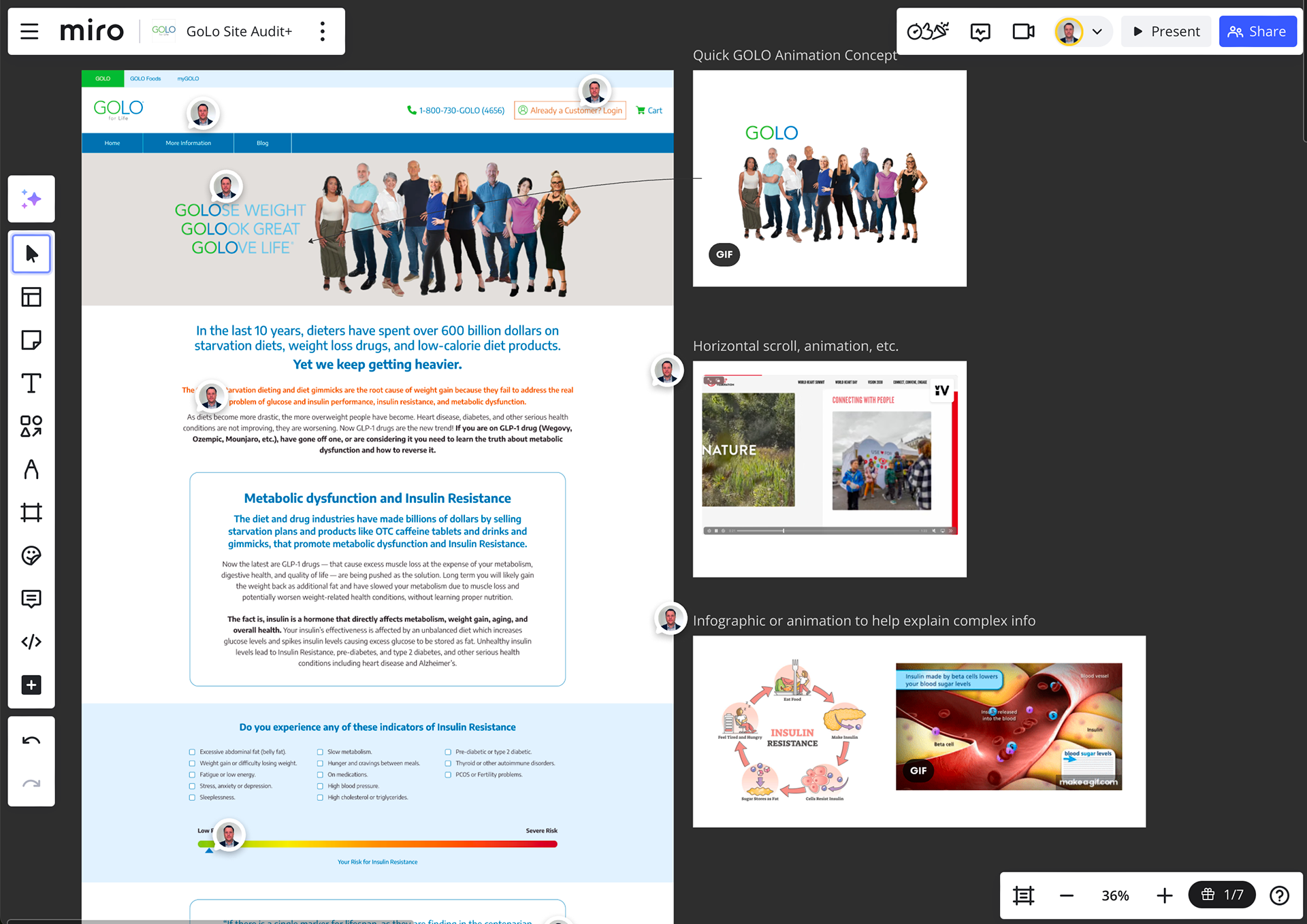This screenshot has width=1307, height=924.
Task: Click the blue Share button
Action: (1257, 31)
